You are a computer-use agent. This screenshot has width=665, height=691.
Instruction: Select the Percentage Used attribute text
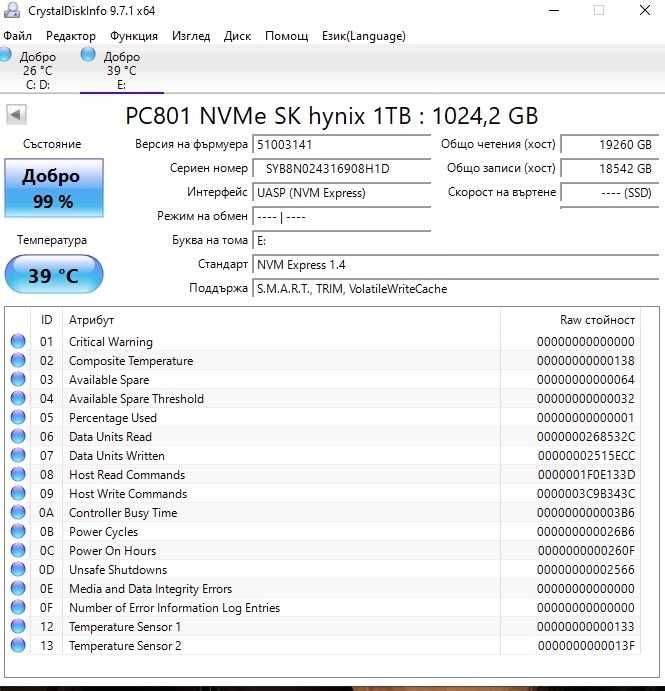click(113, 417)
